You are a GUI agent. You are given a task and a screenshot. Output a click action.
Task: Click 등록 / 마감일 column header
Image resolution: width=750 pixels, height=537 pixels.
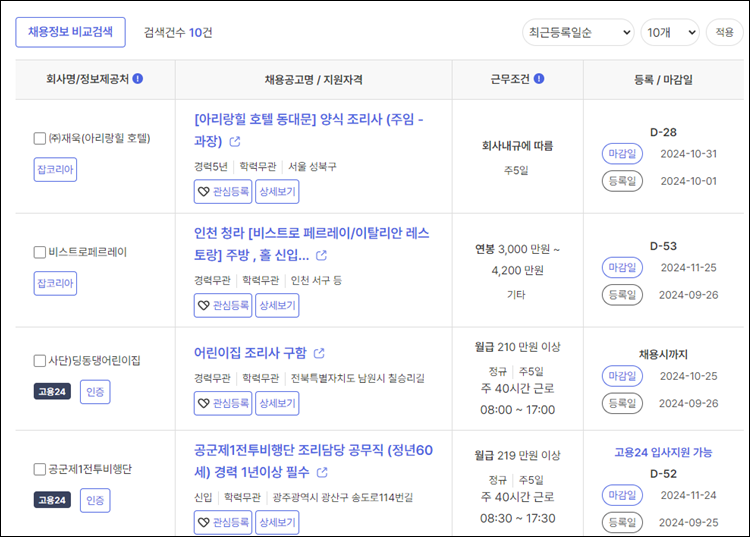[663, 79]
